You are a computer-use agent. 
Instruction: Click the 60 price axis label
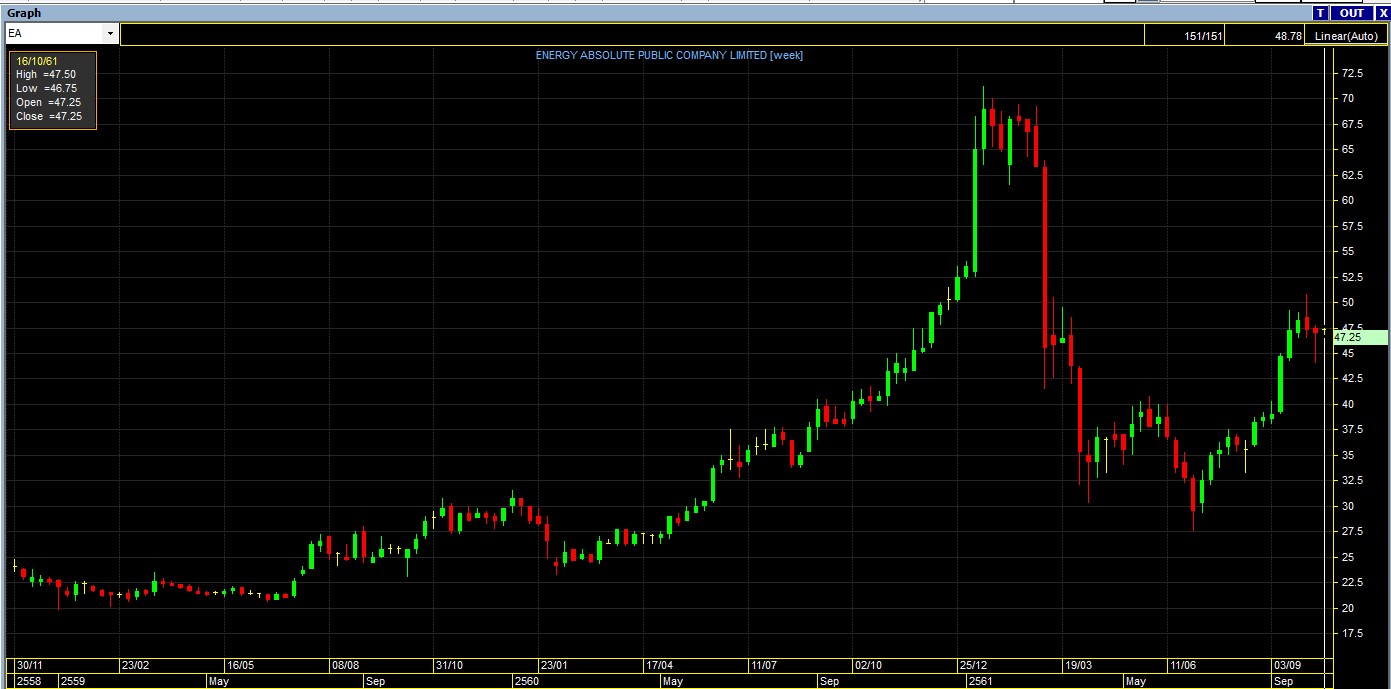click(1348, 200)
